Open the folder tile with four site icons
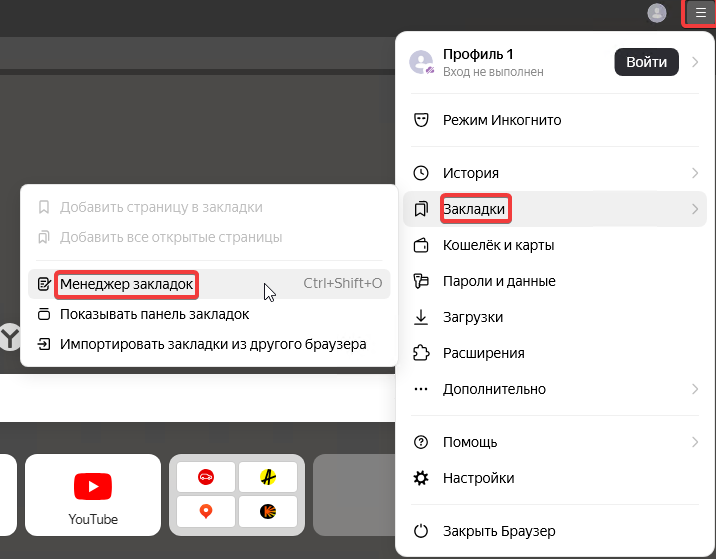 tap(237, 495)
